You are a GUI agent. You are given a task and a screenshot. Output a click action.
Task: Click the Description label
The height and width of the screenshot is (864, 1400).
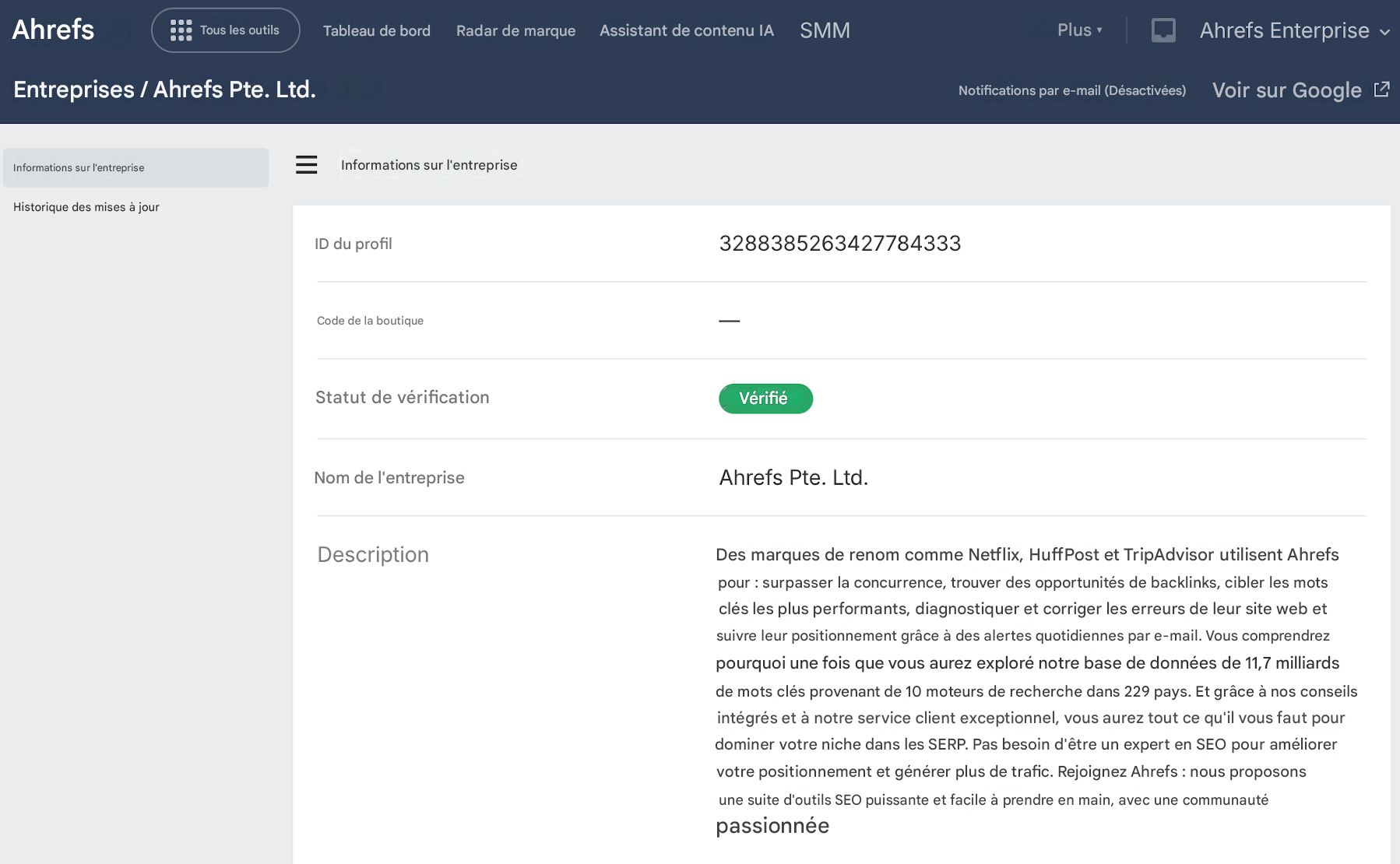pyautogui.click(x=373, y=555)
